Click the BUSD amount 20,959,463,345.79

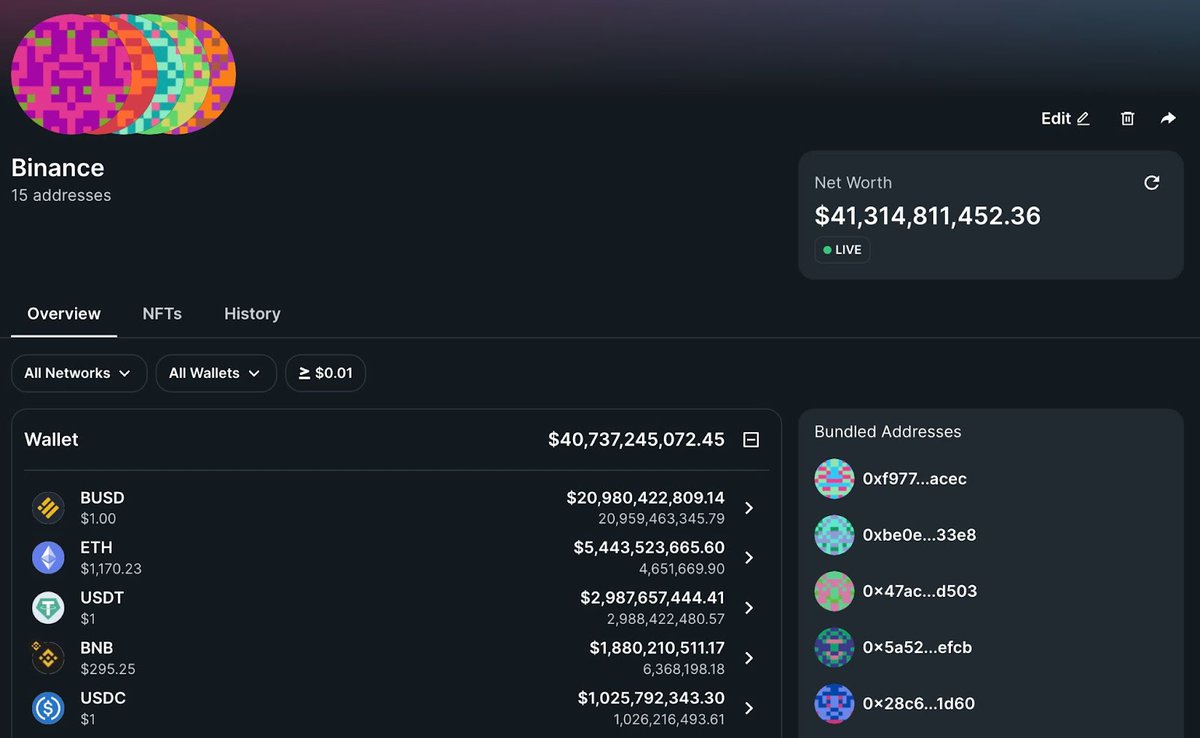point(661,519)
